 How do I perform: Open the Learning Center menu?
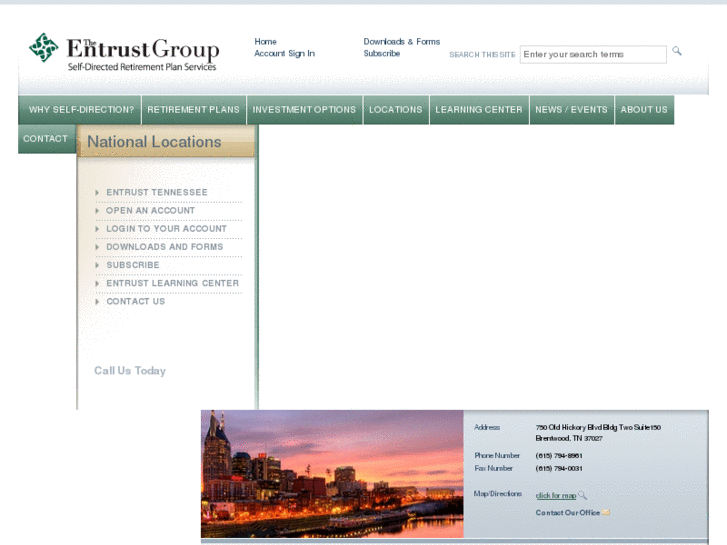[x=479, y=110]
